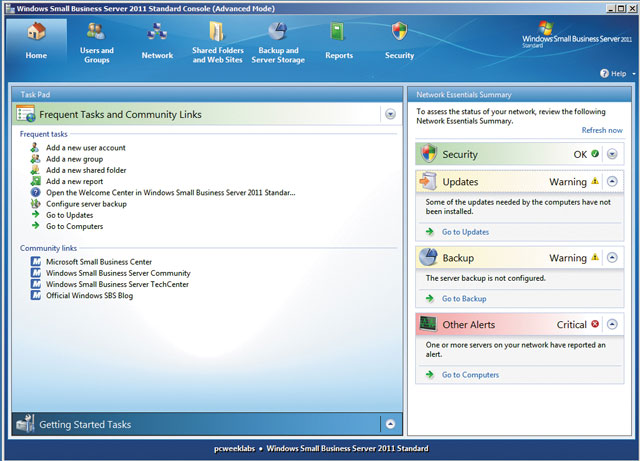Image resolution: width=640 pixels, height=461 pixels.
Task: Click the Windows Small Business Server Community icon
Action: click(36, 272)
